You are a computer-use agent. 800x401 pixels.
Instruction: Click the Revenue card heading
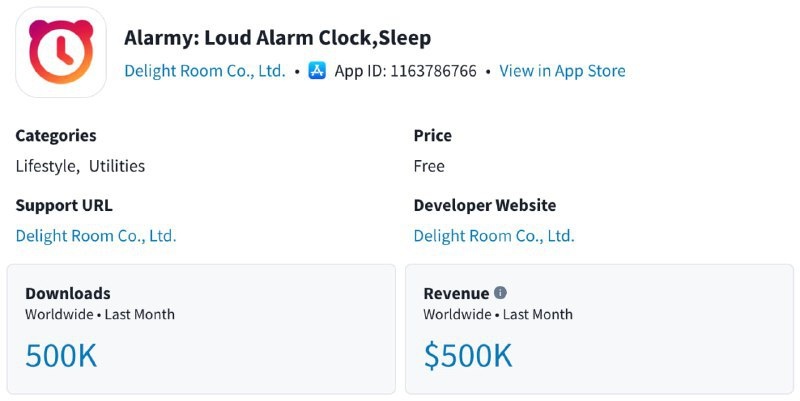[456, 293]
